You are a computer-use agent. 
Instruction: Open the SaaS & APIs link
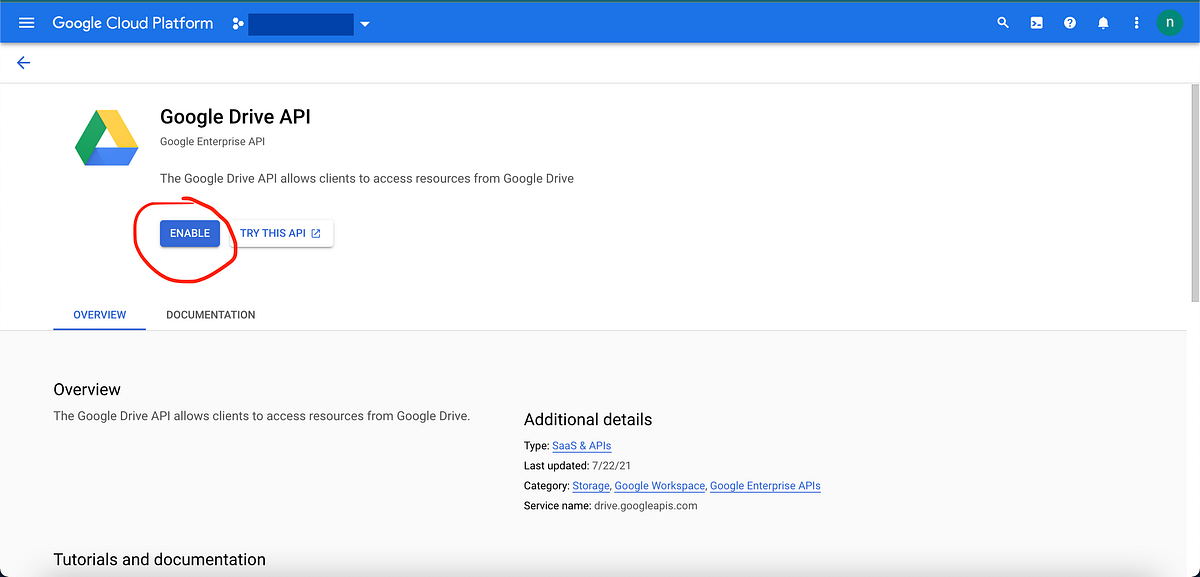581,446
